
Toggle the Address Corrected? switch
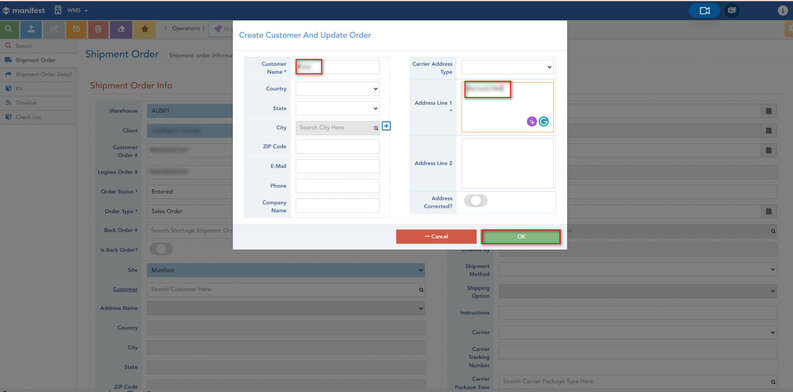click(475, 201)
